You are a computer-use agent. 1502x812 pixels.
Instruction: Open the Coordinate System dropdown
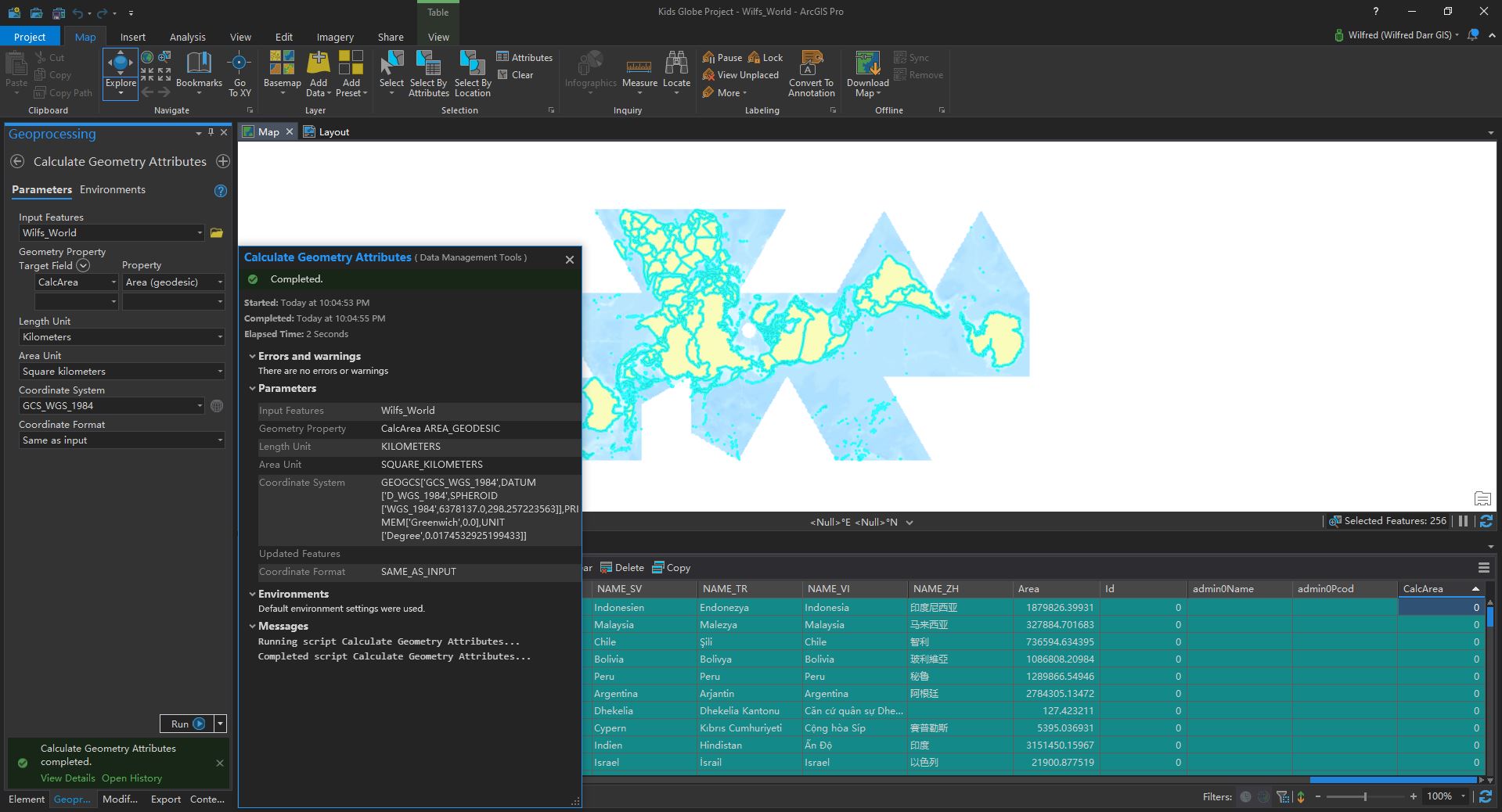200,405
